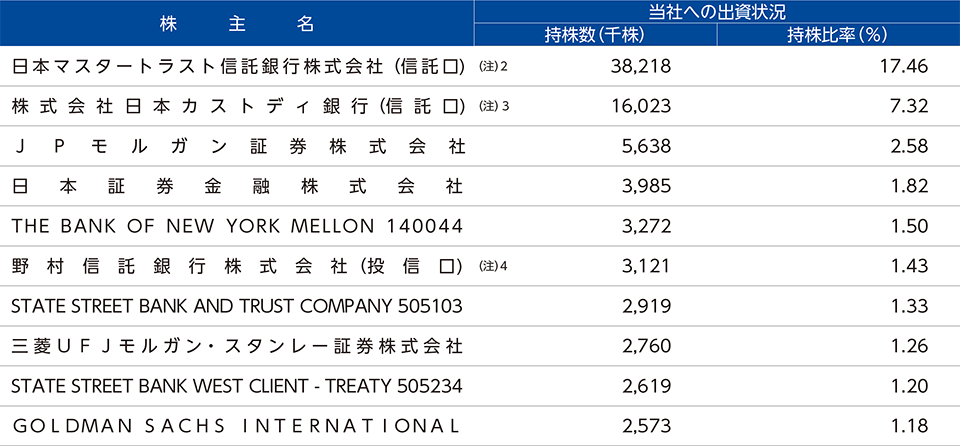
Task: Click STATE STREET BANK WEST CLIENT - TREATY 505234
Action: pyautogui.click(x=237, y=387)
